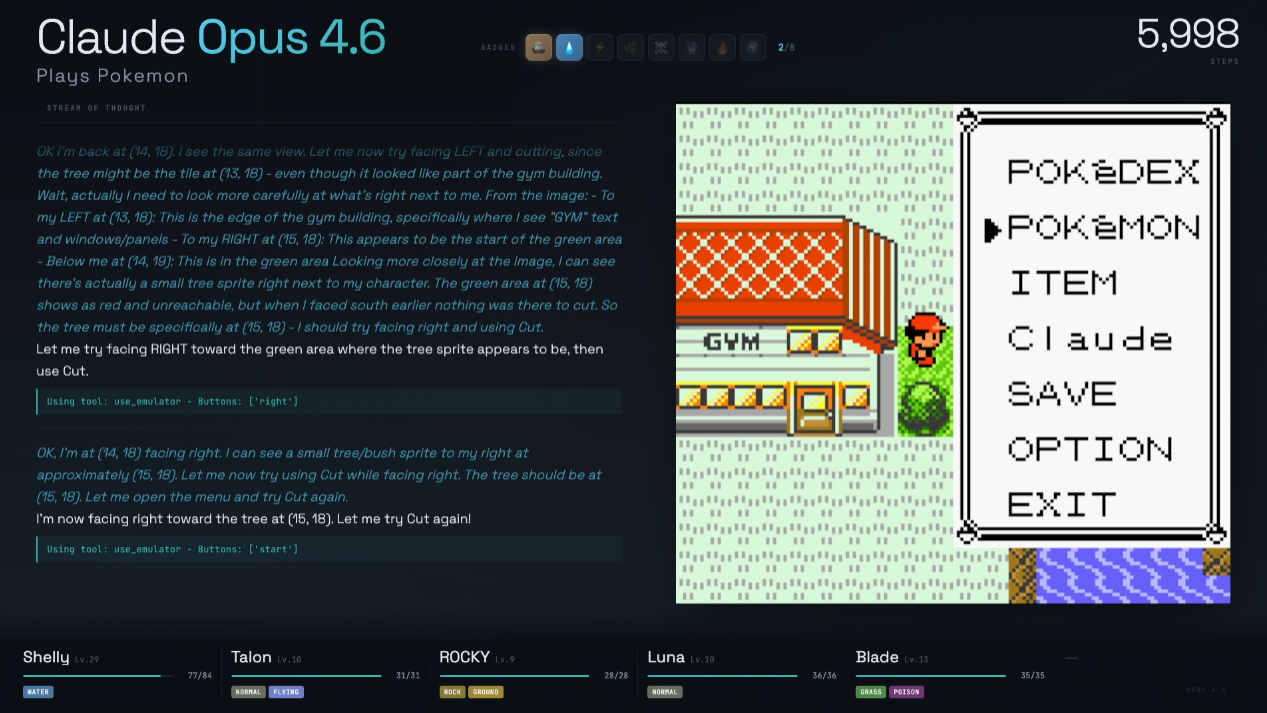Click the Plays Pokemon subtitle
This screenshot has height=713, width=1267.
tap(112, 76)
